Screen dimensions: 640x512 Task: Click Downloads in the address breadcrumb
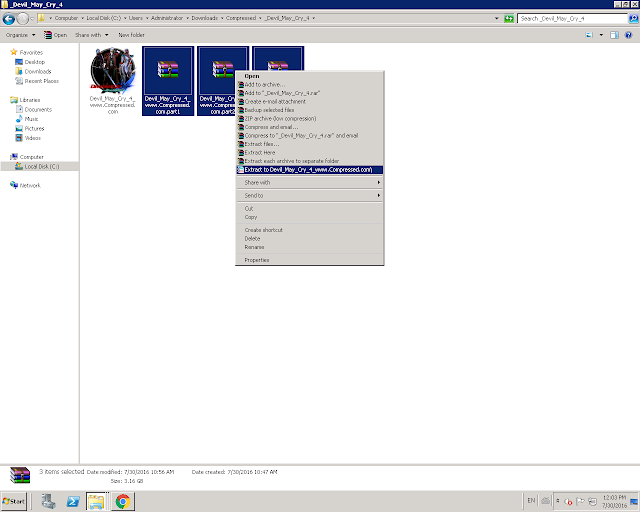204,18
